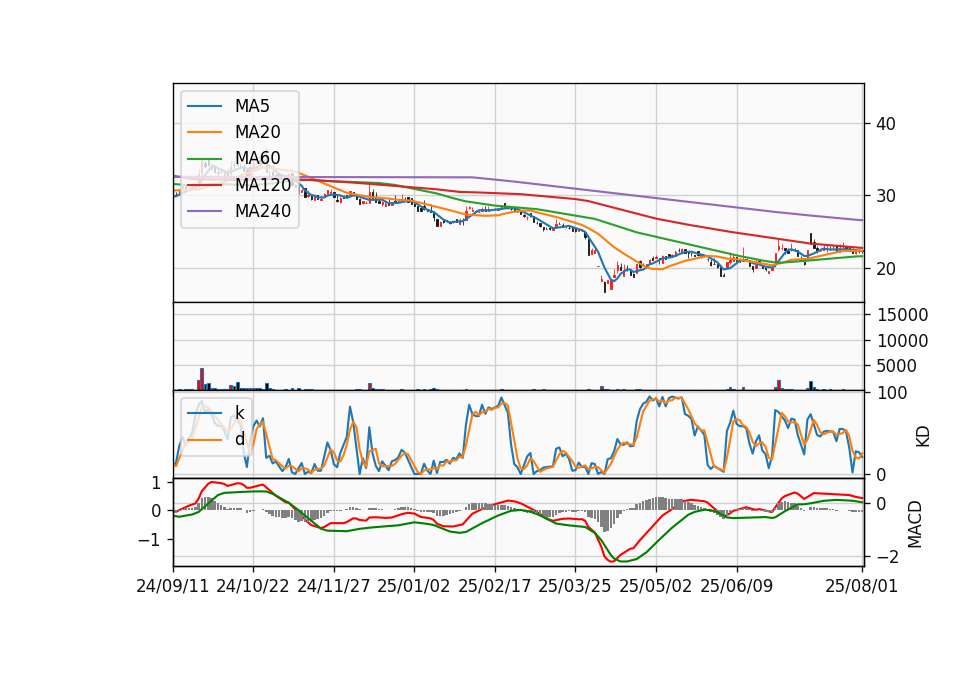The image size is (960, 690).
Task: Click the volume axis value 15000
Action: coord(902,315)
